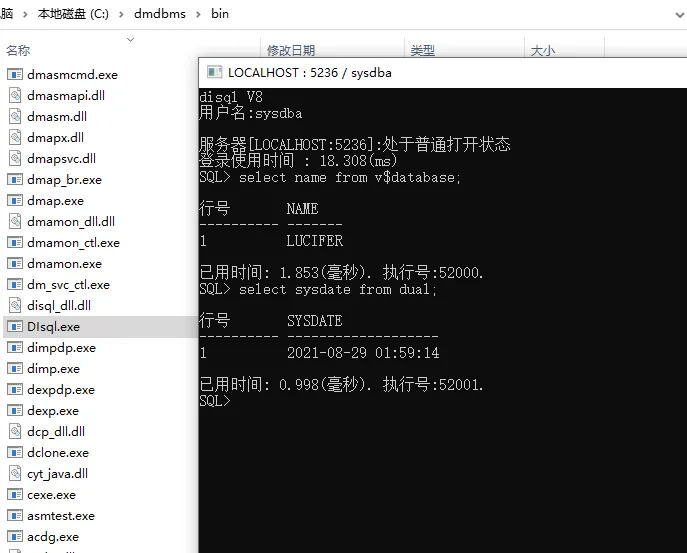Go to dmdbms folder in breadcrumb
This screenshot has height=553, width=687.
pos(160,14)
